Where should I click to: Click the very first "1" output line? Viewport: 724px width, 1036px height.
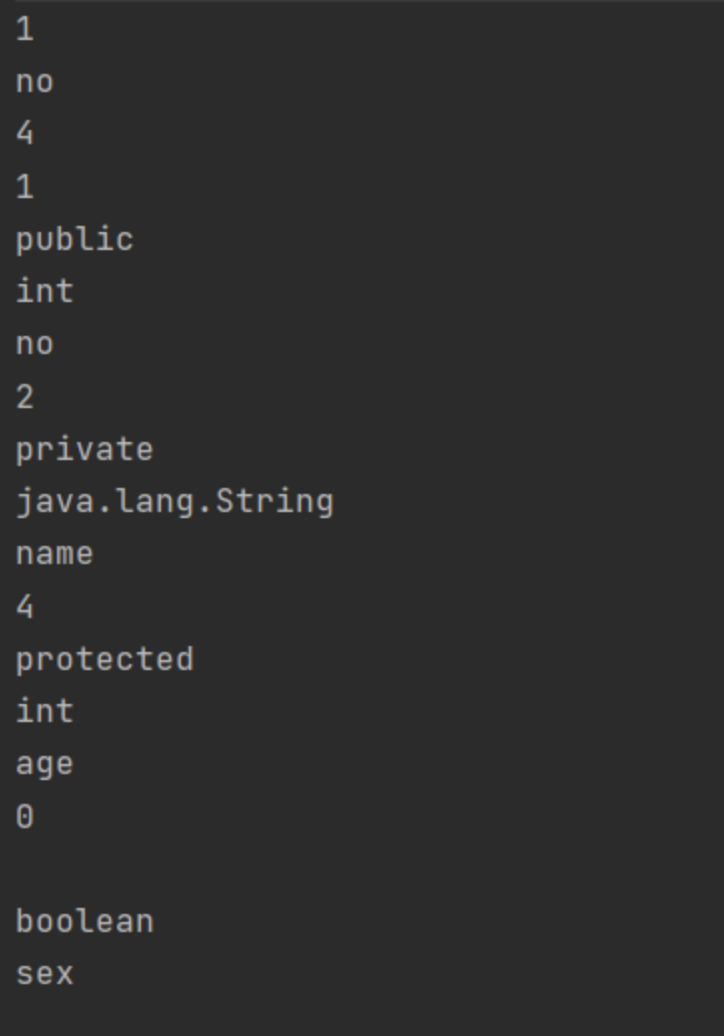tap(25, 30)
